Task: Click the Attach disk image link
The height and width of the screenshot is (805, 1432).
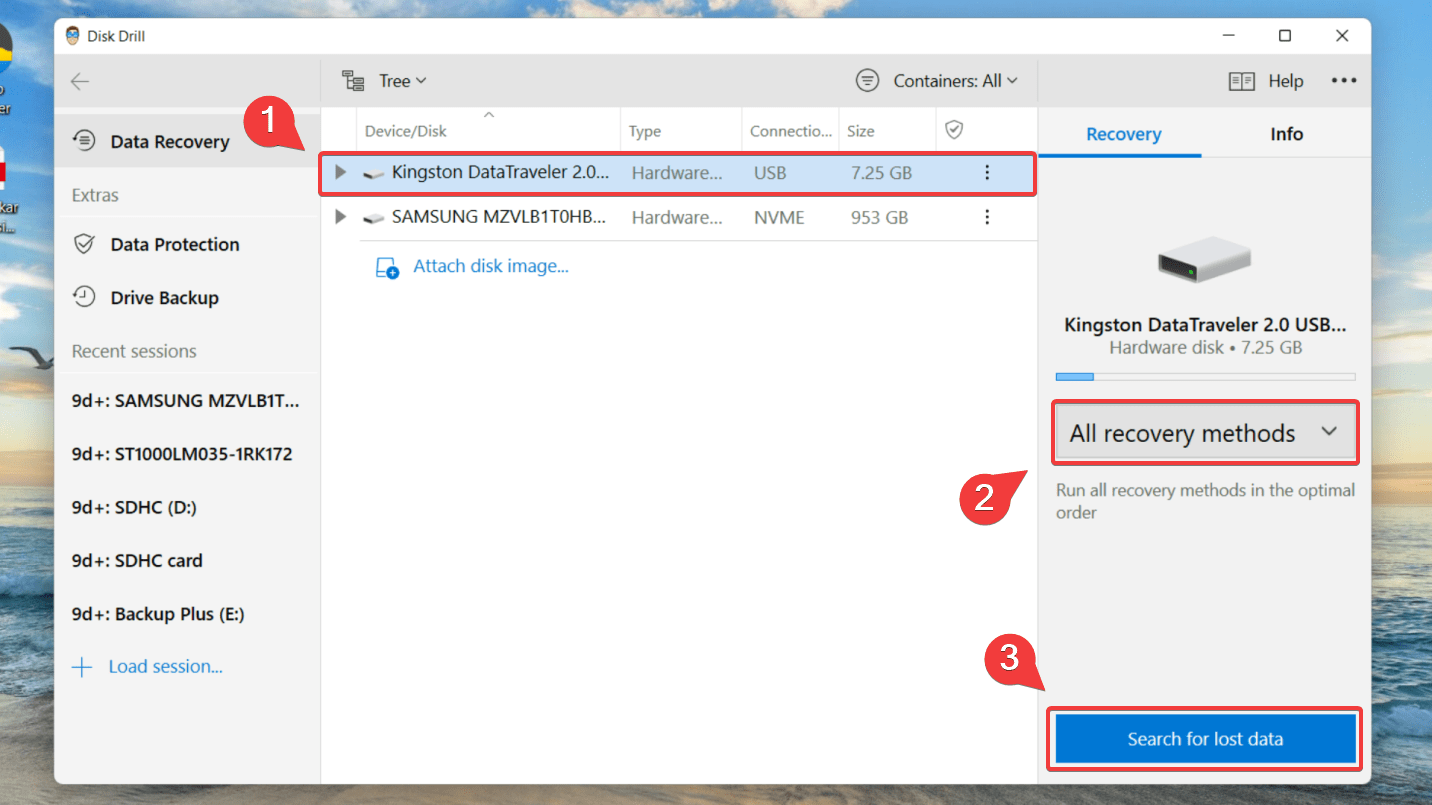Action: pos(490,266)
